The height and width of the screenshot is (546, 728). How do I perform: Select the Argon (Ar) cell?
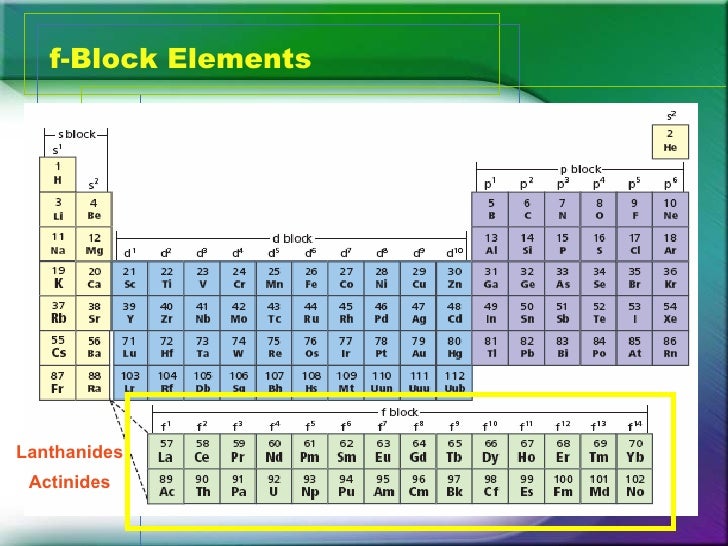(x=670, y=244)
